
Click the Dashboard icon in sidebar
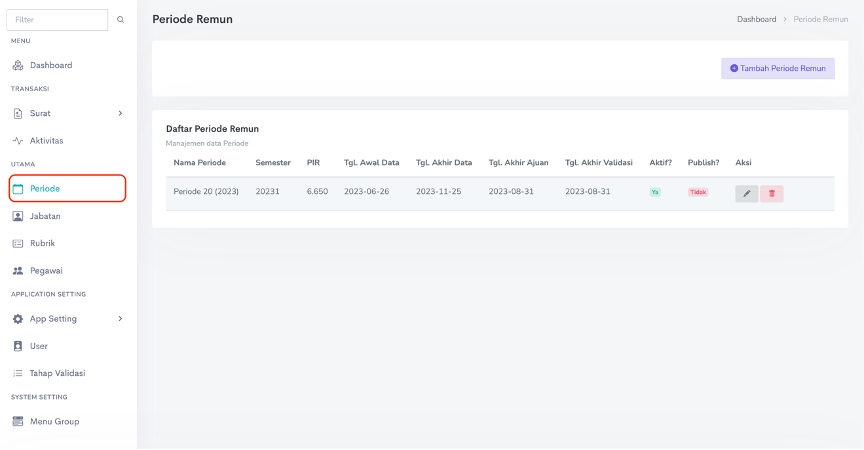pos(18,65)
